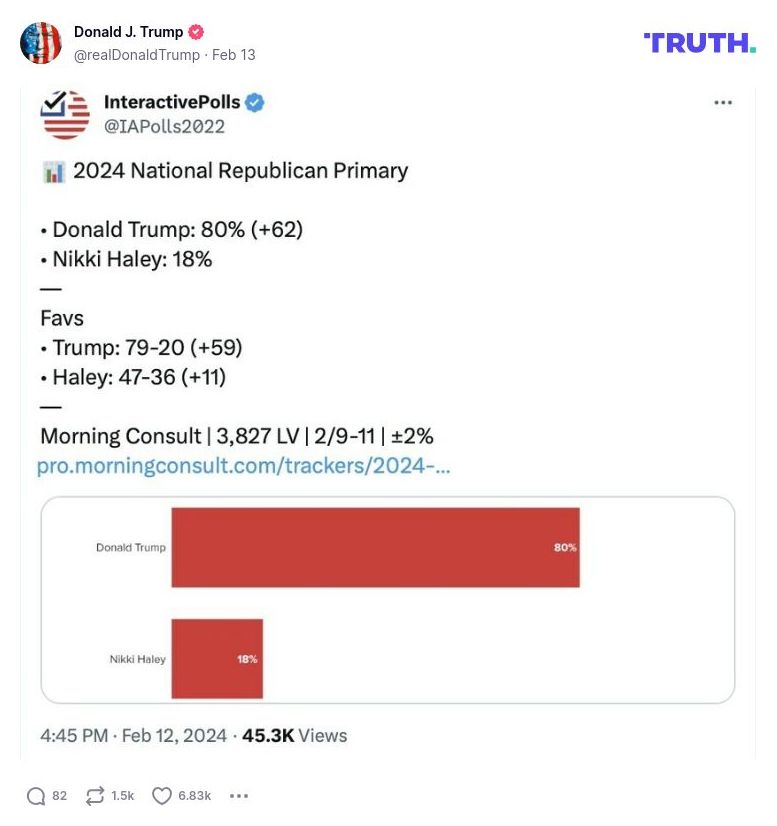Screen dimensions: 777x826
Task: Click the Nikki Haley 18% red bar
Action: coord(217,659)
